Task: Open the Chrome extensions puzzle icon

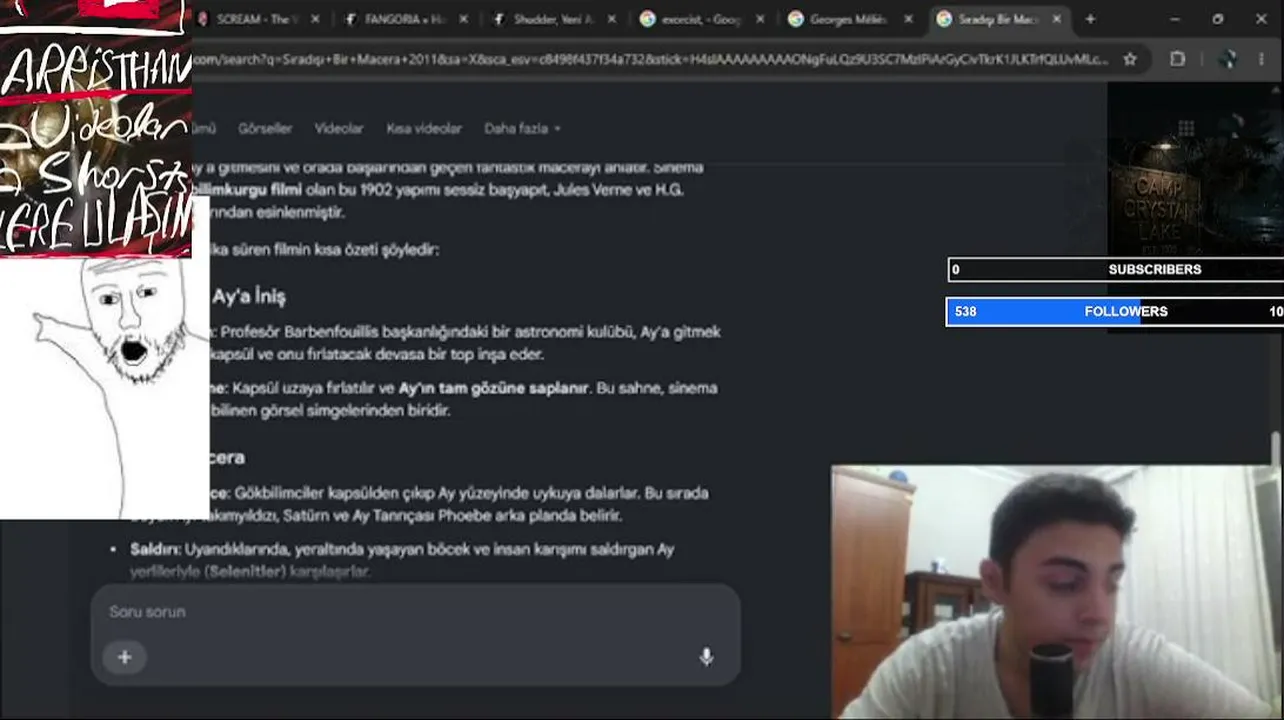Action: (x=1178, y=59)
